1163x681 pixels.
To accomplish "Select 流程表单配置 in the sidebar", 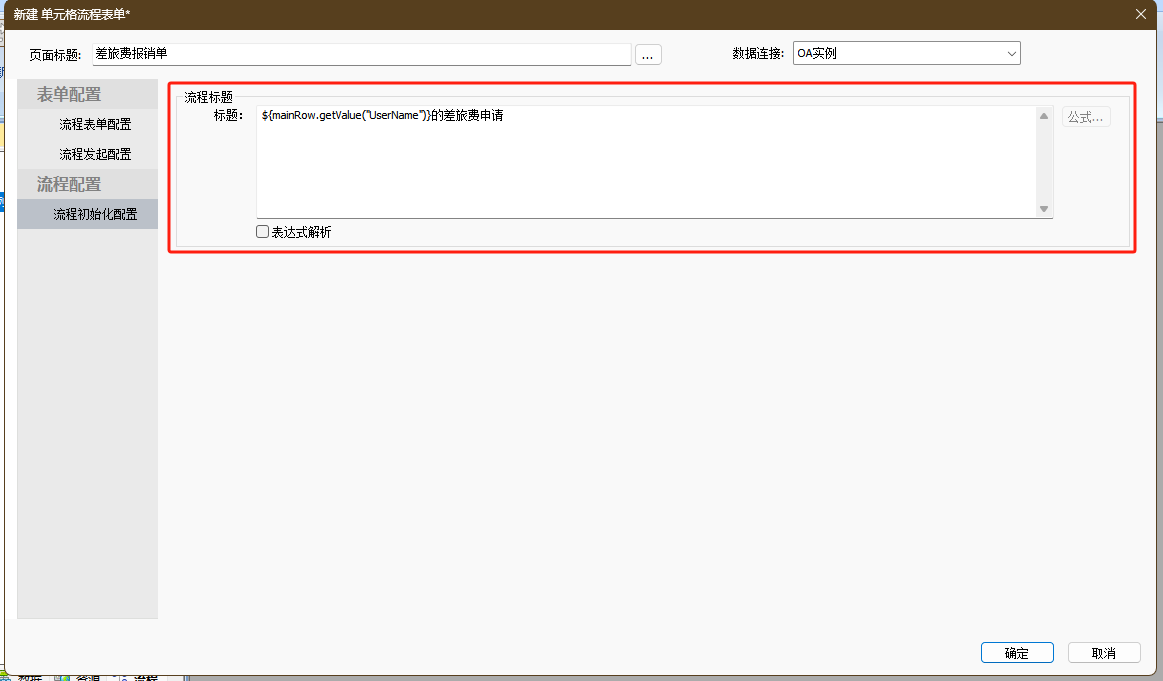I will click(x=95, y=124).
